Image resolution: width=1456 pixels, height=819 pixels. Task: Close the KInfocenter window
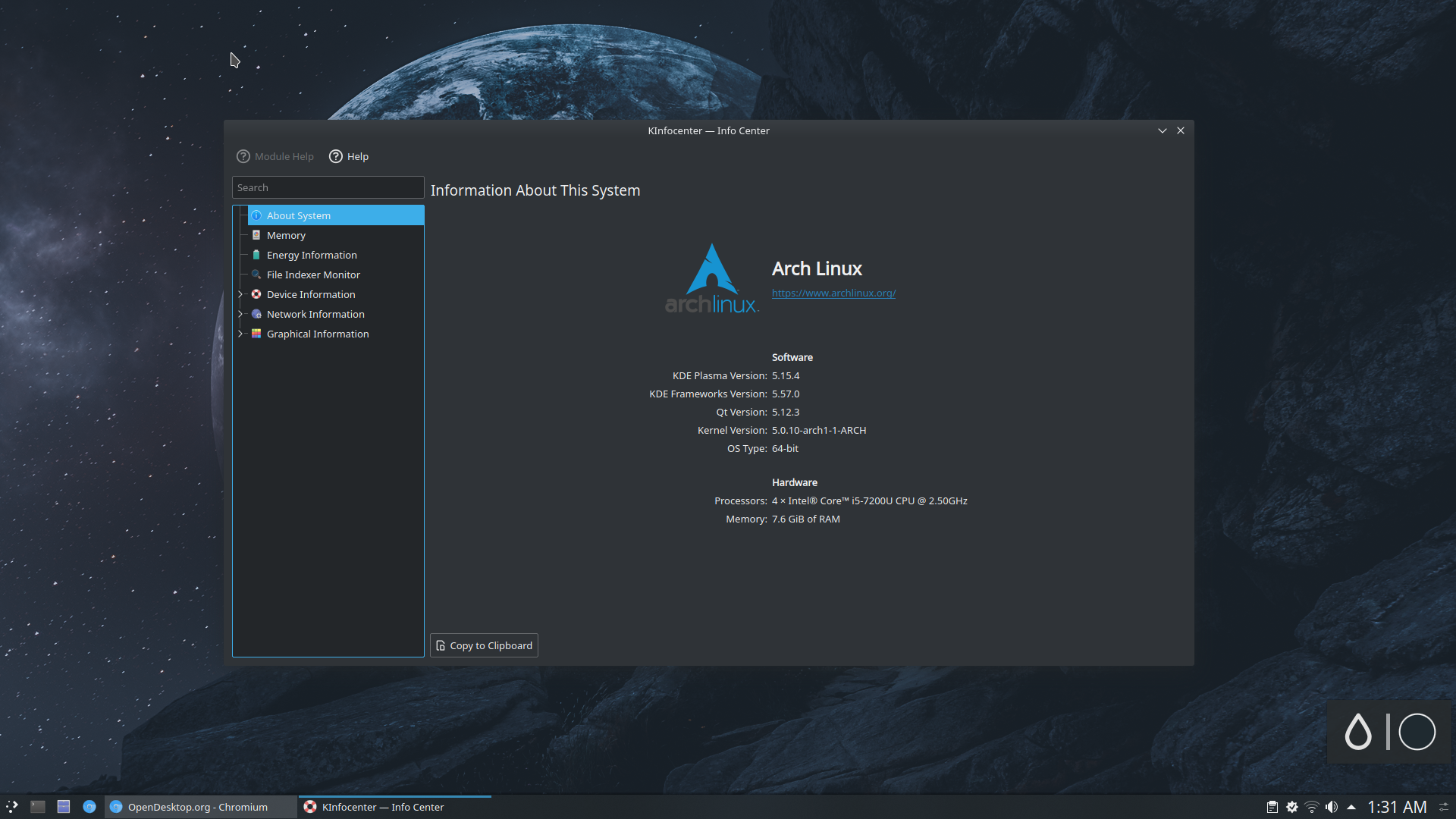click(x=1181, y=130)
